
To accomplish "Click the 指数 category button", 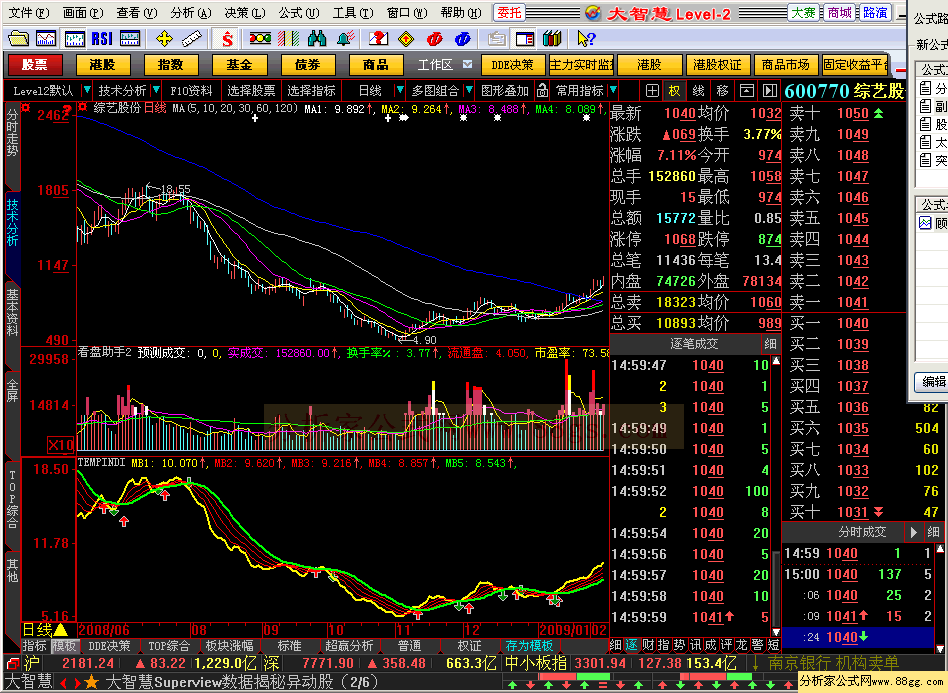I will pyautogui.click(x=170, y=64).
